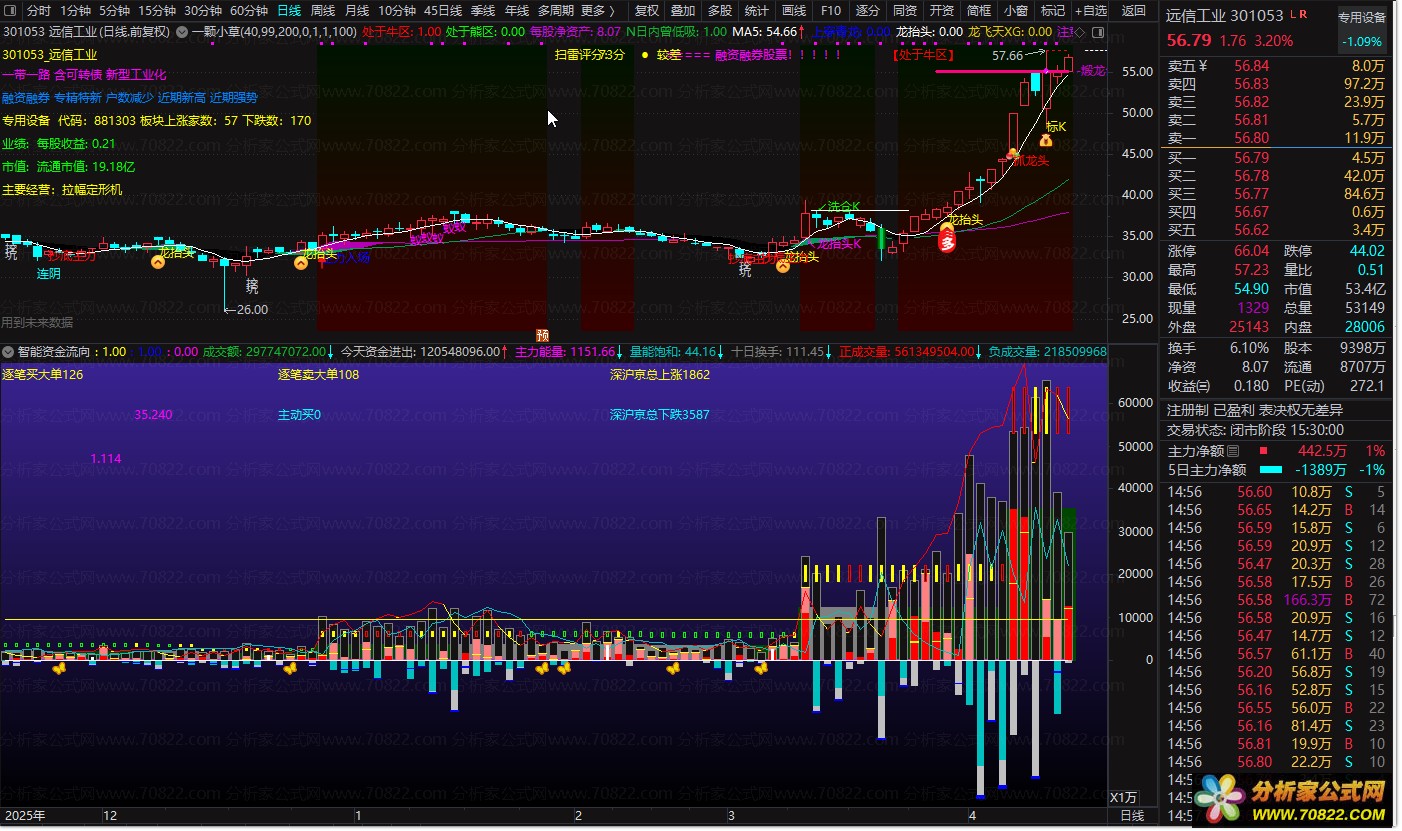1402x831 pixels.
Task: Click the 日线 label at bottom right
Action: click(1132, 816)
